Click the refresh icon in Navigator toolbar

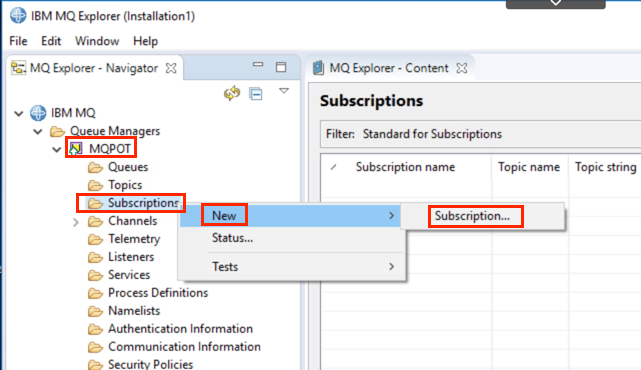pyautogui.click(x=232, y=93)
